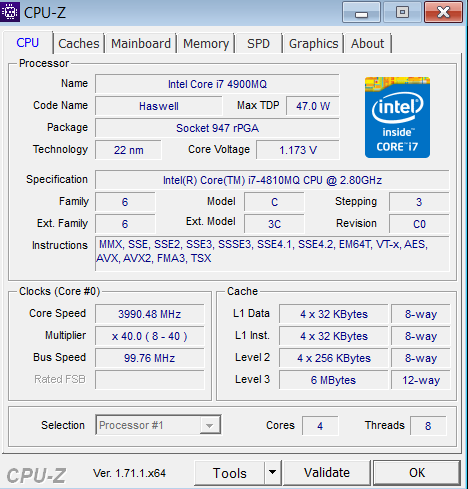
Task: Click the Package value Socket 947 rPGA
Action: click(217, 128)
